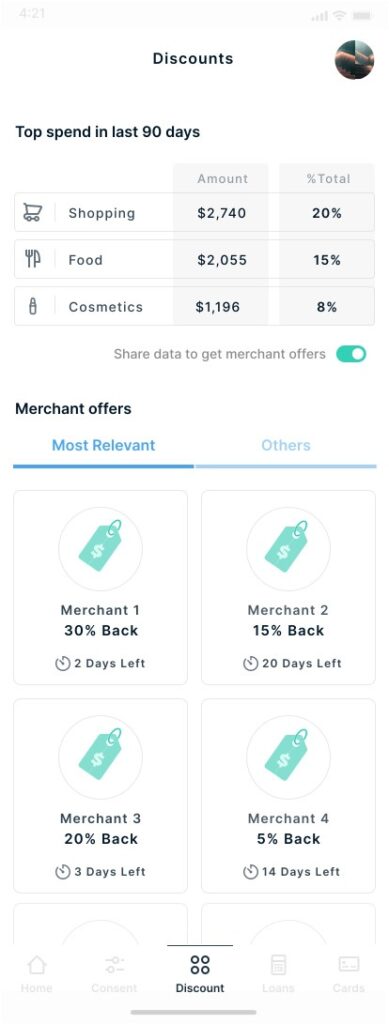Screen dimensions: 389x1024
Task: Click Merchant 1 price tag icon
Action: tap(101, 549)
